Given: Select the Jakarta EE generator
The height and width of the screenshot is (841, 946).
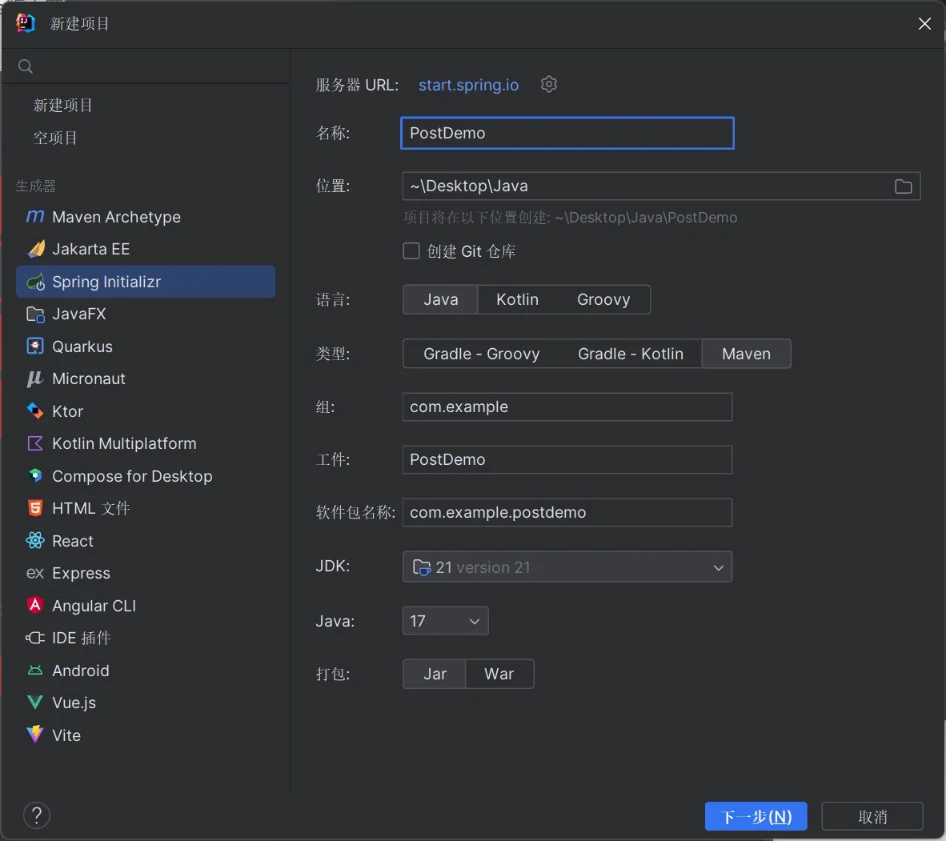Looking at the screenshot, I should coord(91,249).
